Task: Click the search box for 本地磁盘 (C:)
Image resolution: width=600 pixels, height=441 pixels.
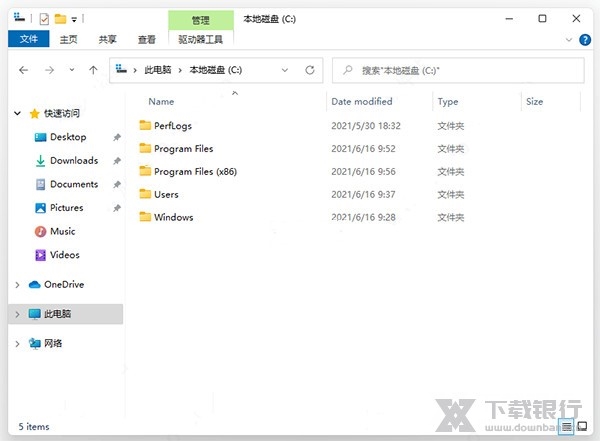Action: 458,70
